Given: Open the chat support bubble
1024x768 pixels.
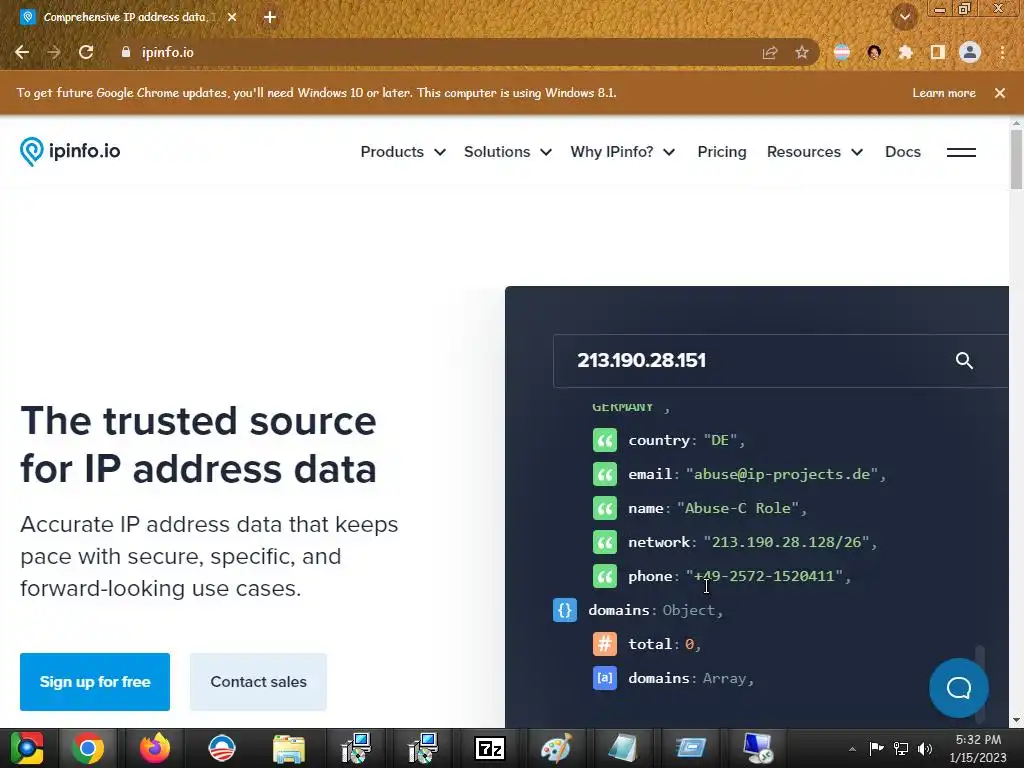Looking at the screenshot, I should point(959,688).
